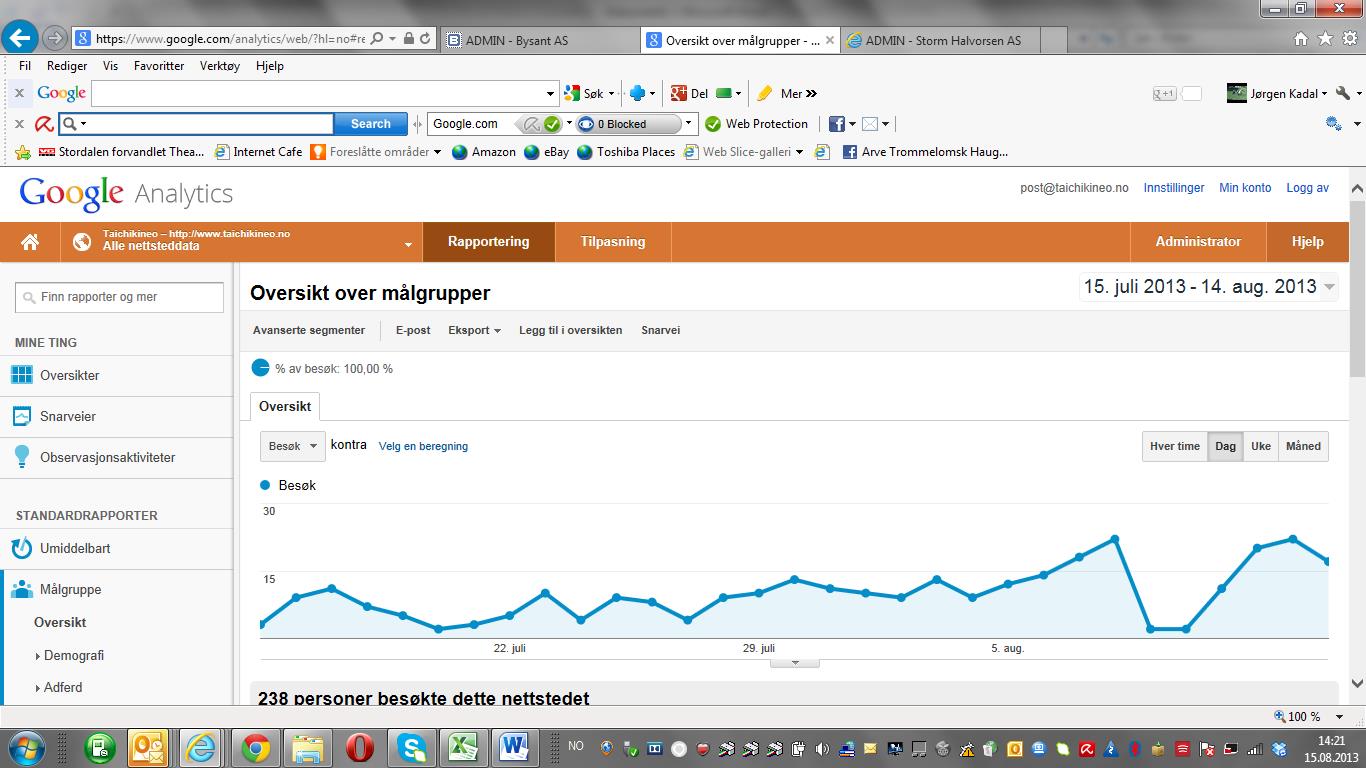The width and height of the screenshot is (1366, 768).
Task: Collapse the chart using bottom arrow handle
Action: click(795, 662)
